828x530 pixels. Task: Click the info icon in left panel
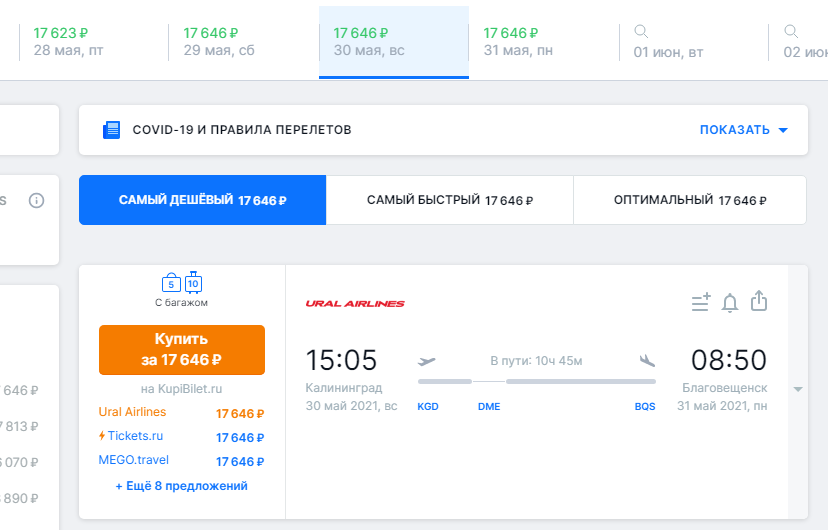(37, 201)
